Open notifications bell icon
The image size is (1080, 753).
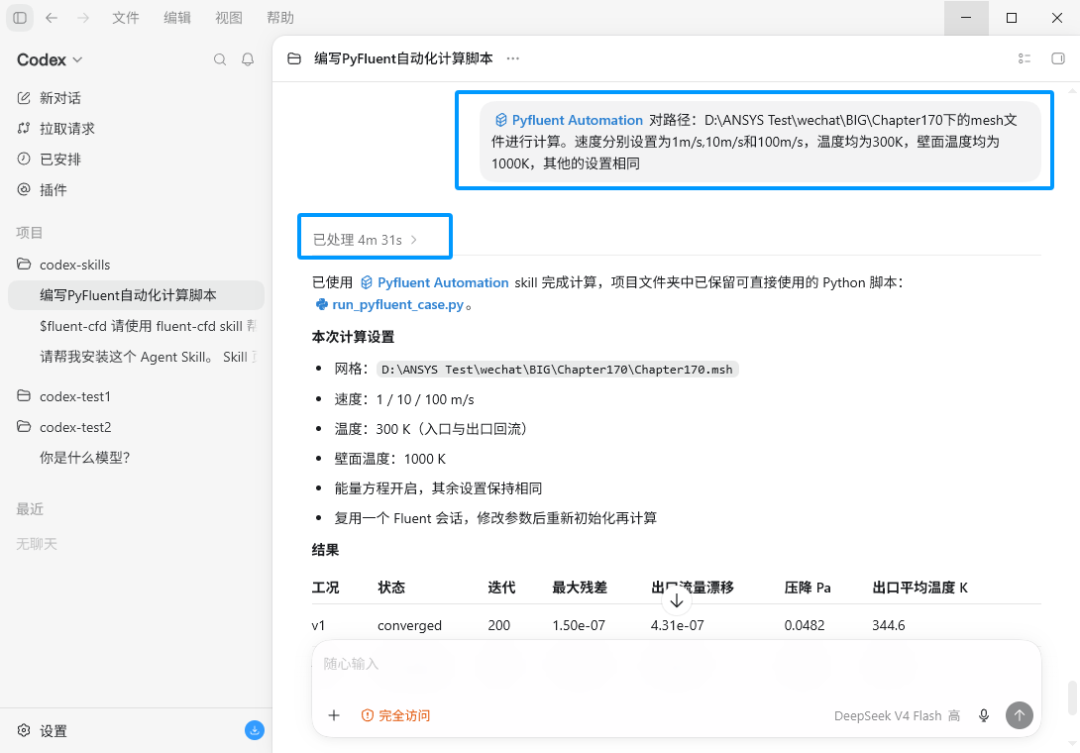pos(248,60)
